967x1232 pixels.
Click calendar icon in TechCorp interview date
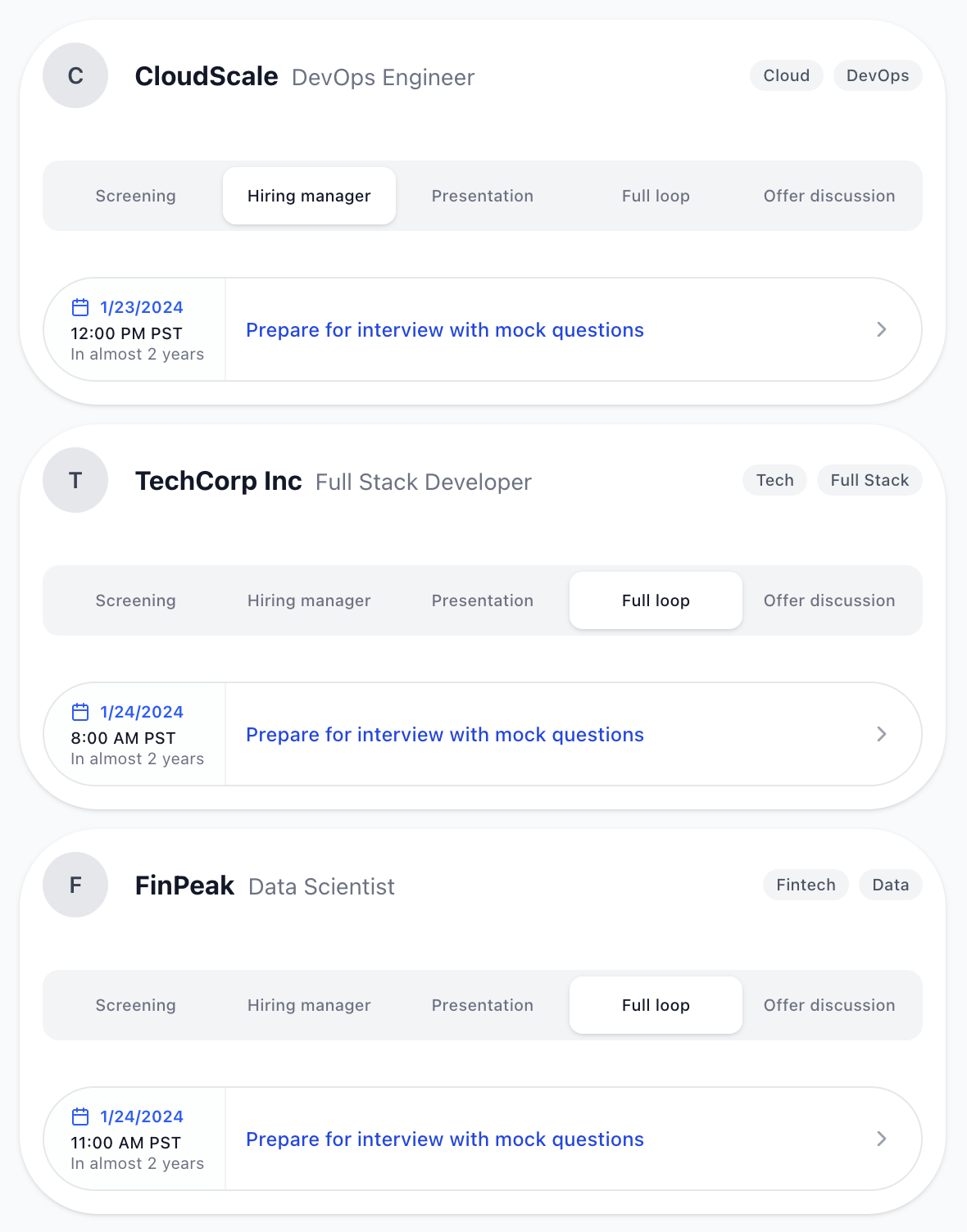click(x=80, y=712)
